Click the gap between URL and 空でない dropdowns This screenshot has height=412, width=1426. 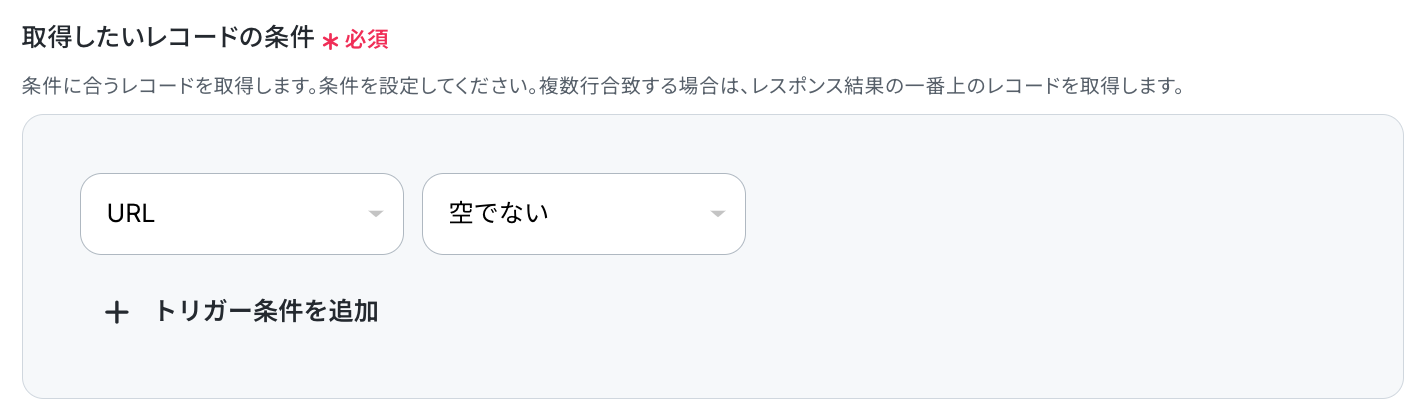(x=413, y=214)
